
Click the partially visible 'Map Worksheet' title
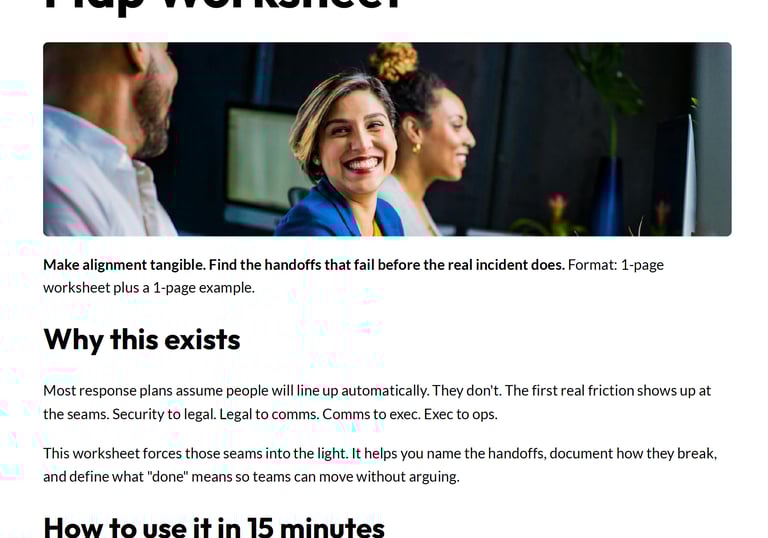(x=223, y=6)
